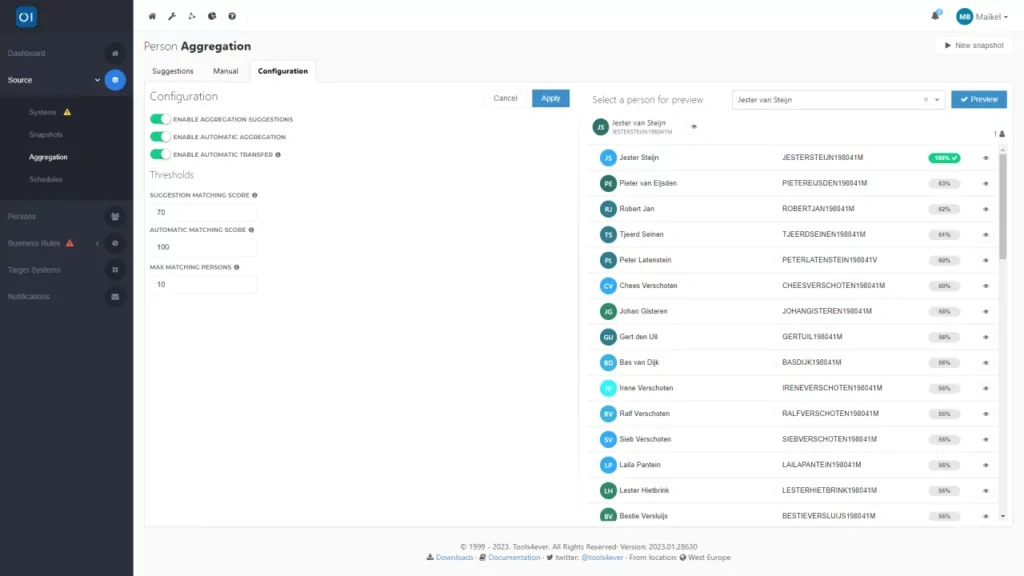
Task: Click the help question mark icon
Action: pos(231,16)
